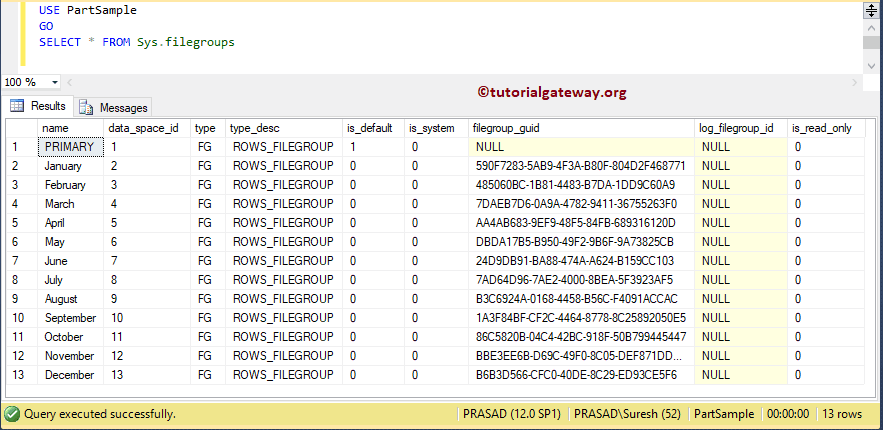Click GUID cell starting DBDA17B5
The image size is (883, 430).
(x=581, y=242)
